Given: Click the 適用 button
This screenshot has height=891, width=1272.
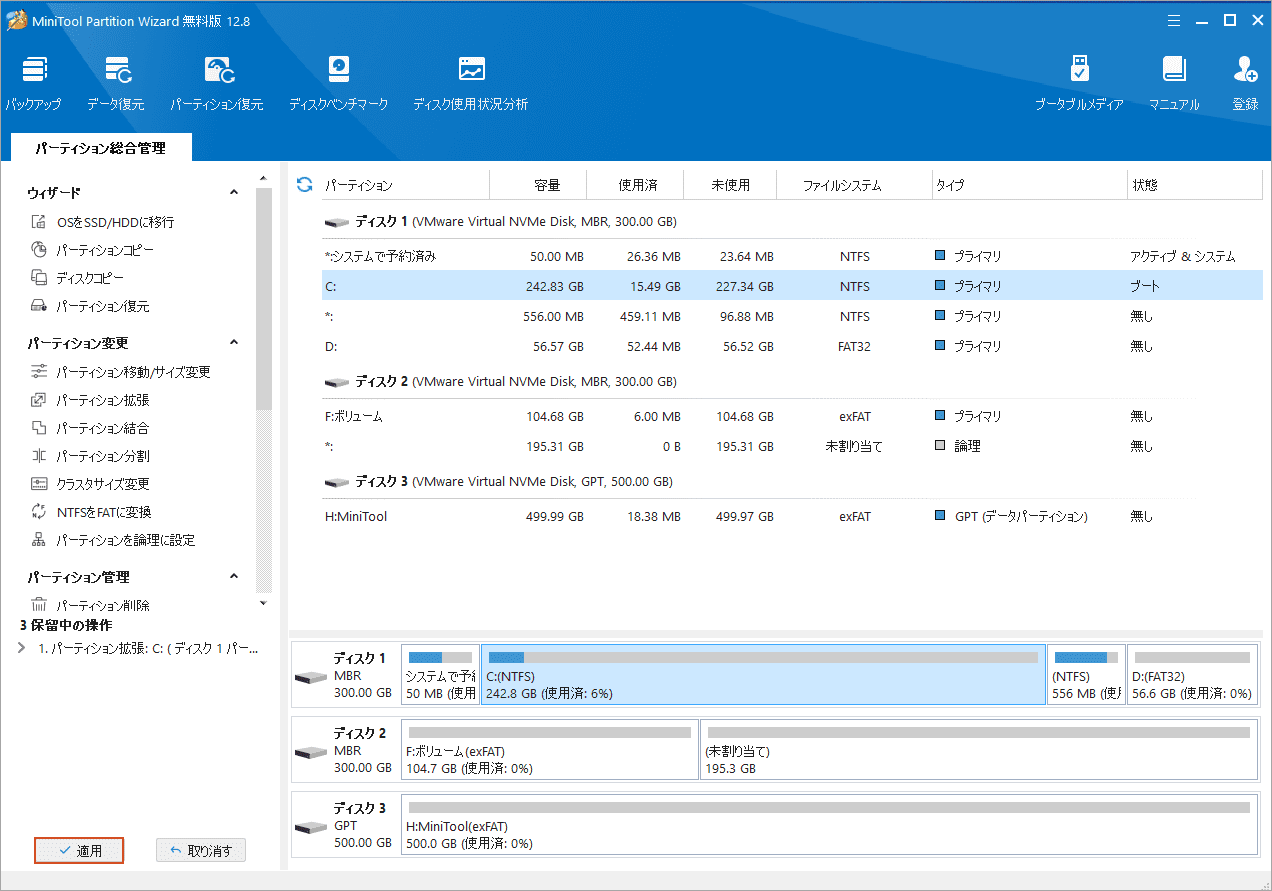Looking at the screenshot, I should (80, 851).
